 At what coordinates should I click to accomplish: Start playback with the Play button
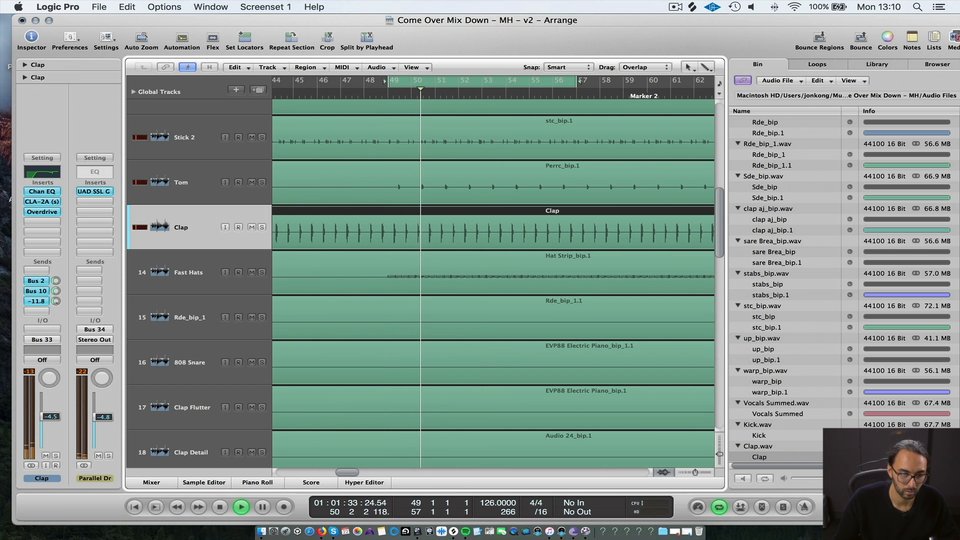[x=241, y=507]
